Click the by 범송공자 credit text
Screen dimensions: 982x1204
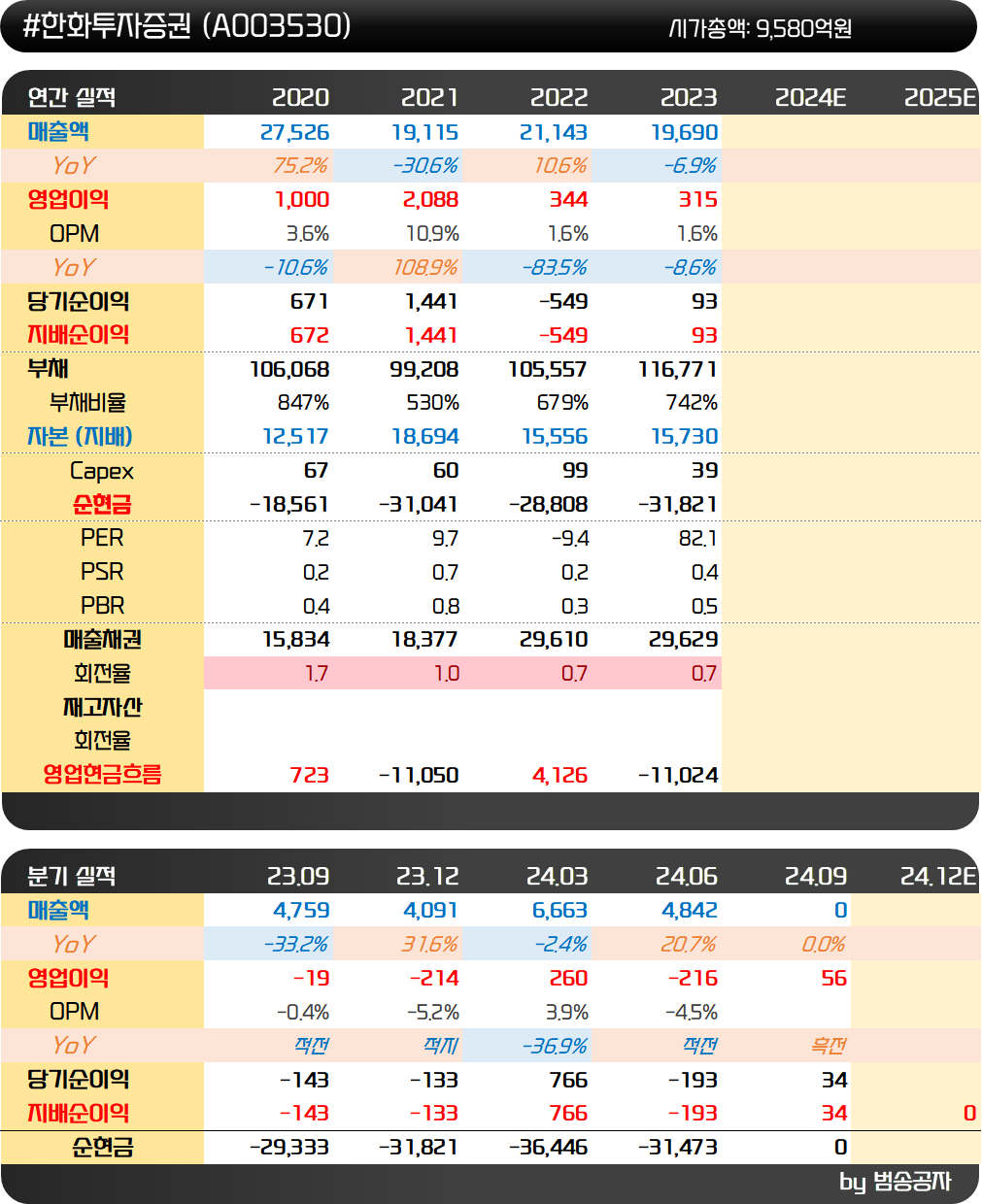[x=895, y=1181]
